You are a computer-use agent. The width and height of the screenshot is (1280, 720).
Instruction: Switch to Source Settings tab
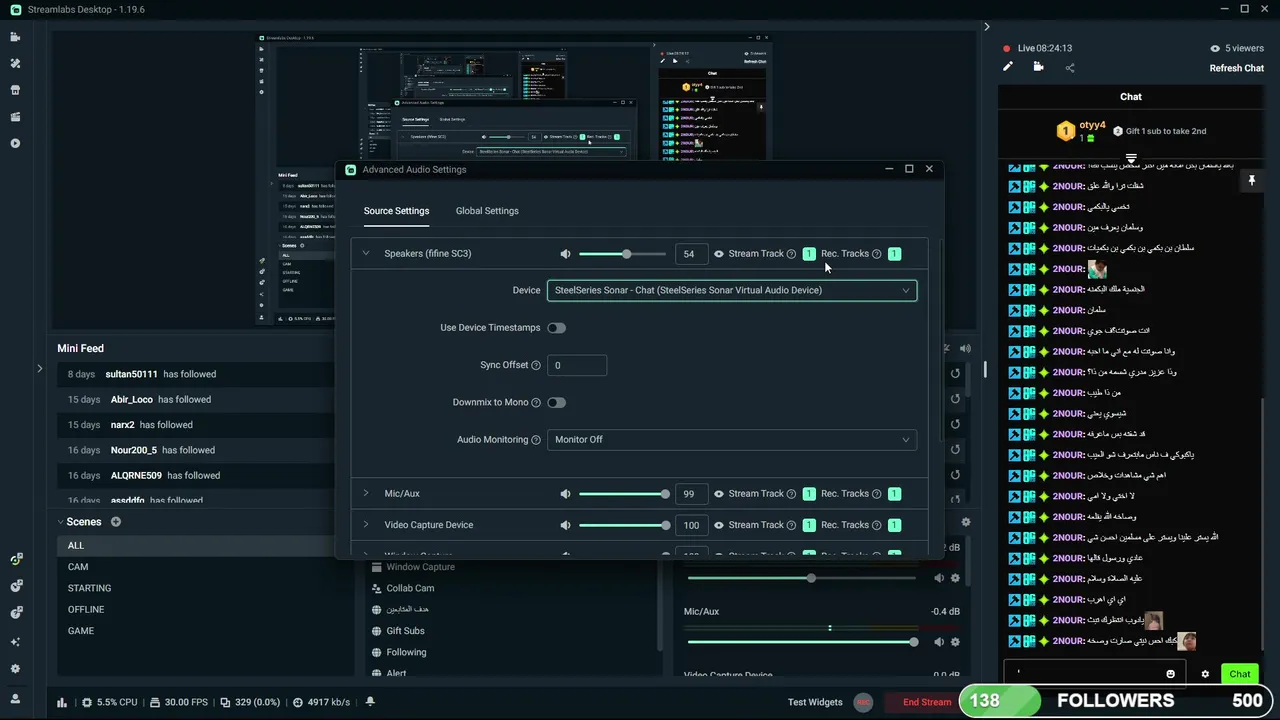click(396, 211)
